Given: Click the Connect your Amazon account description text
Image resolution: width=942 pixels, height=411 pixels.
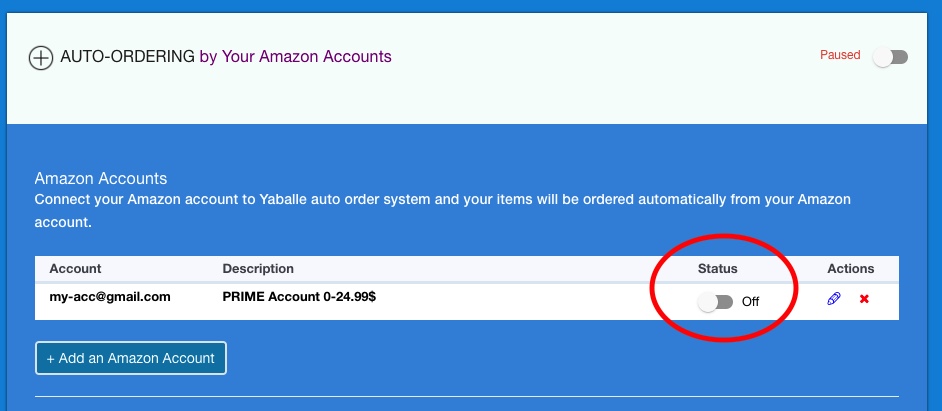Looking at the screenshot, I should tap(442, 210).
